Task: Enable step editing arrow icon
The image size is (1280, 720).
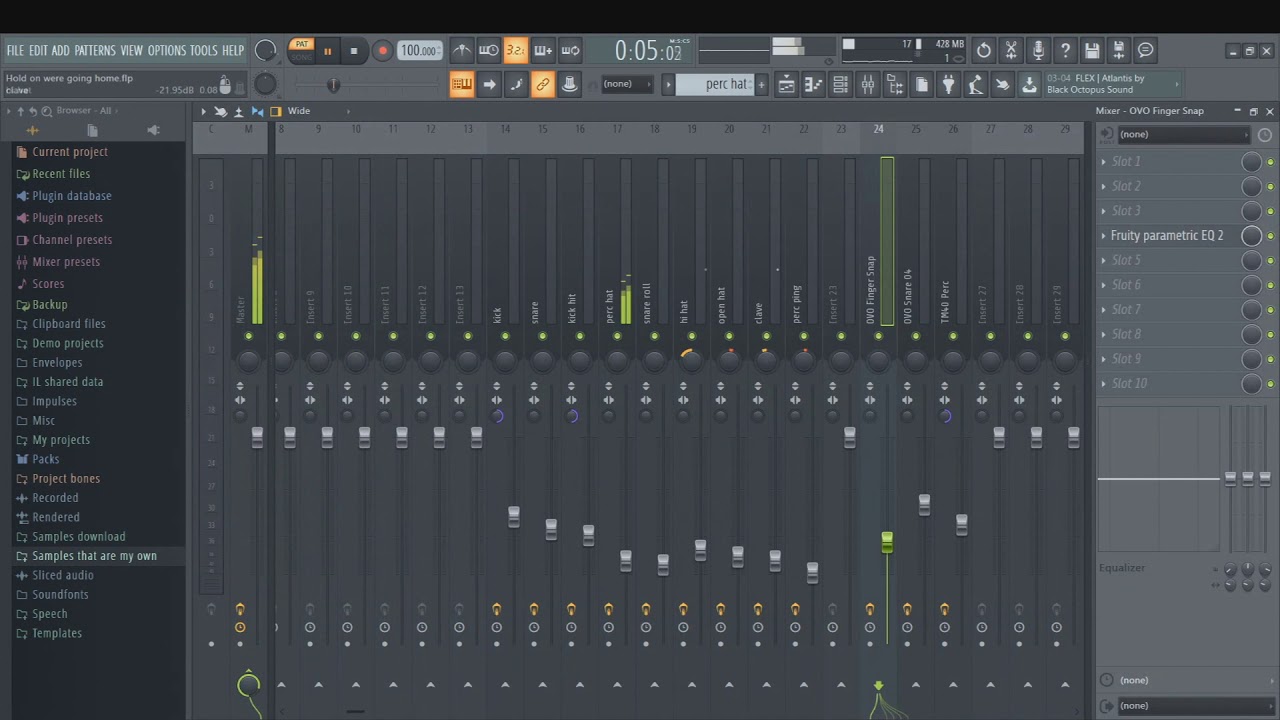Action: (x=489, y=85)
